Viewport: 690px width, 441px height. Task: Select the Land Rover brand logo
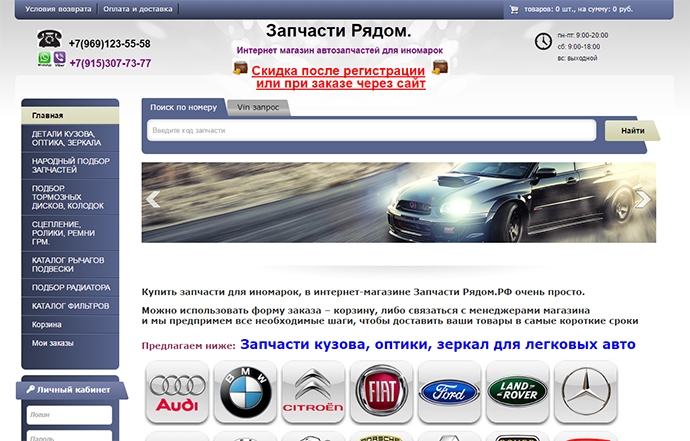coord(518,392)
